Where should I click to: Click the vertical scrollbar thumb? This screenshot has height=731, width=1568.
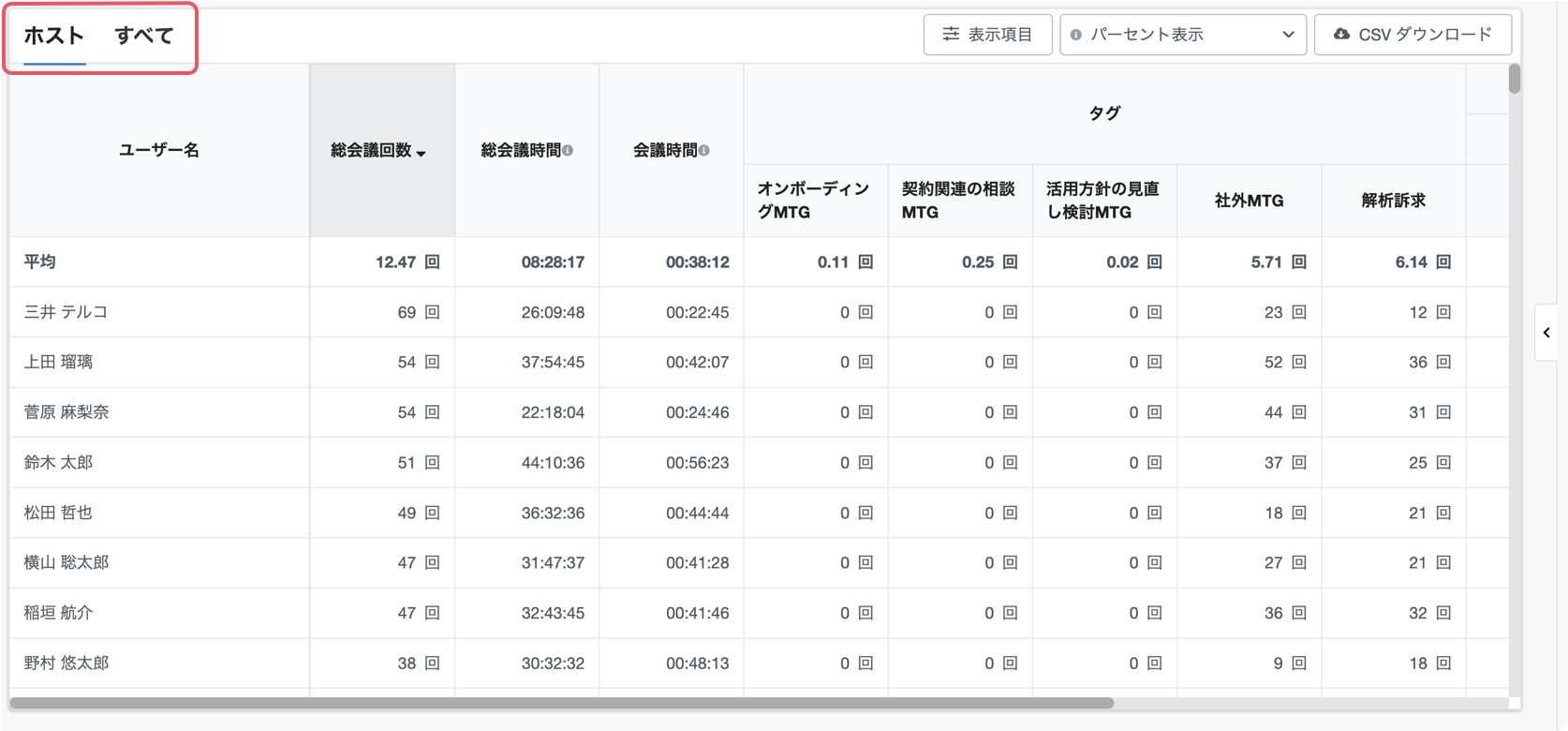coord(1515,79)
